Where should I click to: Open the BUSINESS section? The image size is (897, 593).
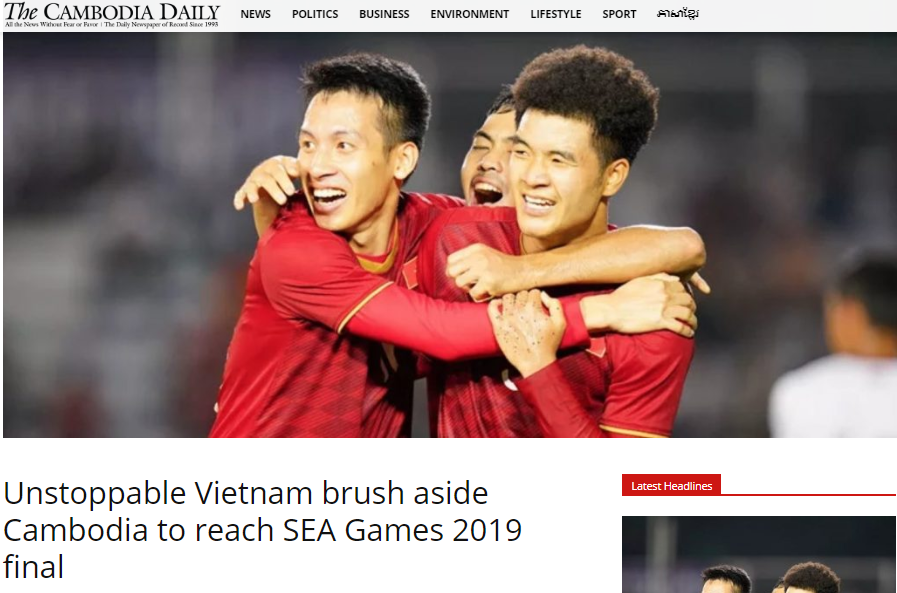coord(384,14)
